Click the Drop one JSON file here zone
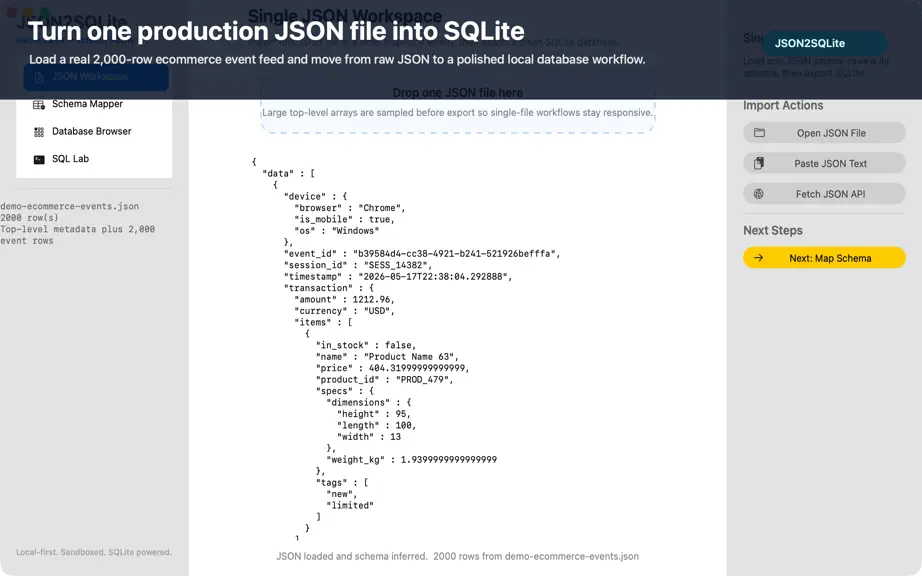922x576 pixels. coord(457,103)
